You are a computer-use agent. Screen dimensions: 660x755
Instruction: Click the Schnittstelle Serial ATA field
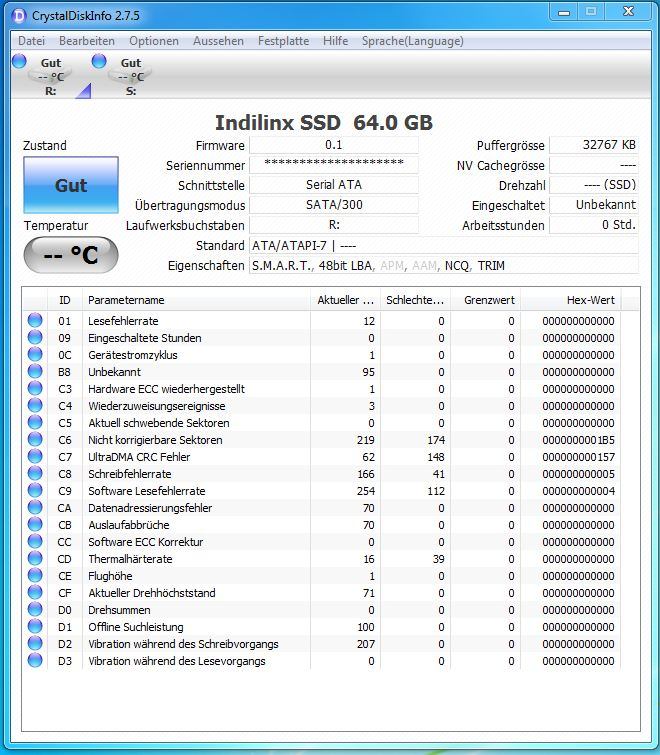334,185
